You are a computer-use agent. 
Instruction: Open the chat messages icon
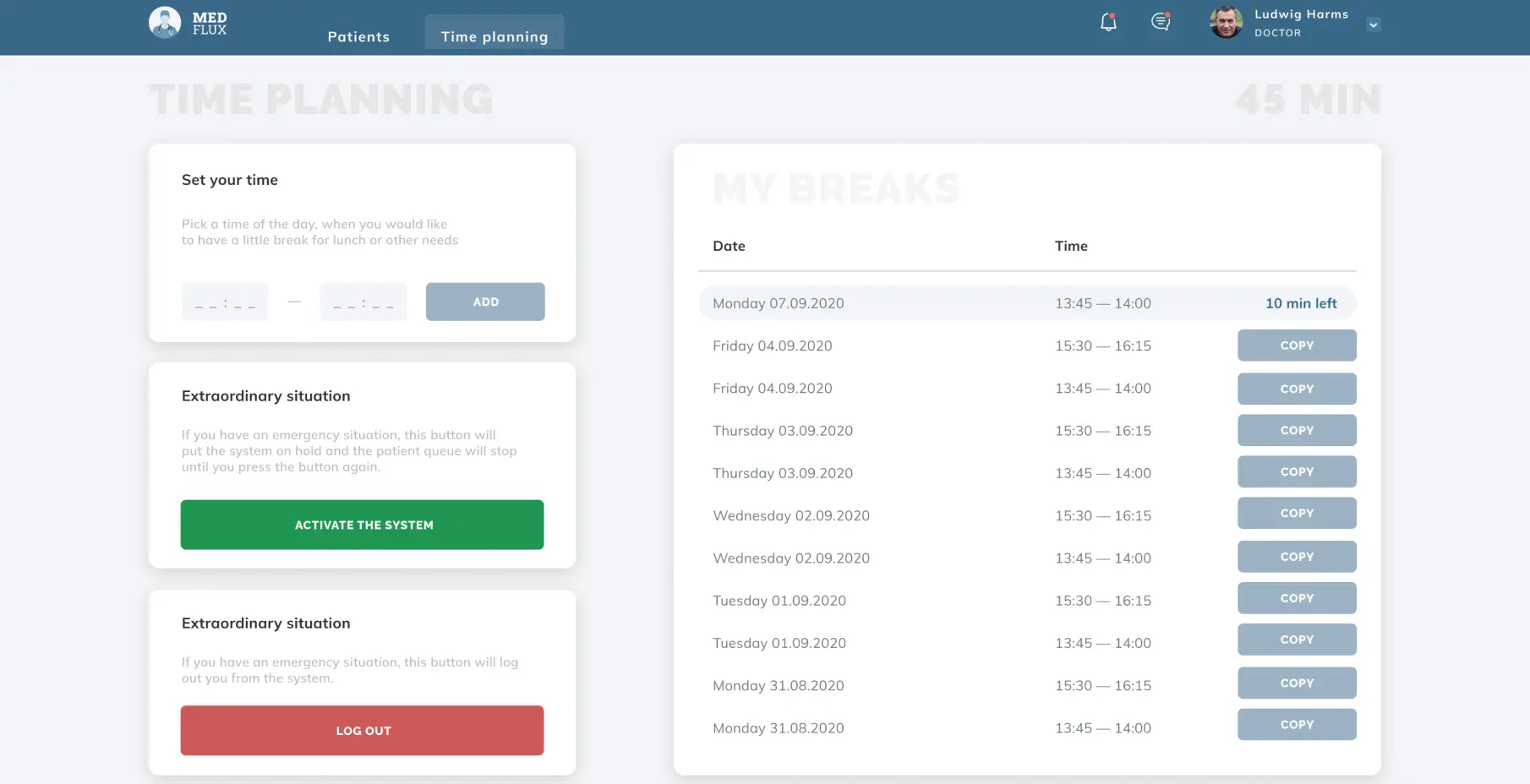point(1160,23)
